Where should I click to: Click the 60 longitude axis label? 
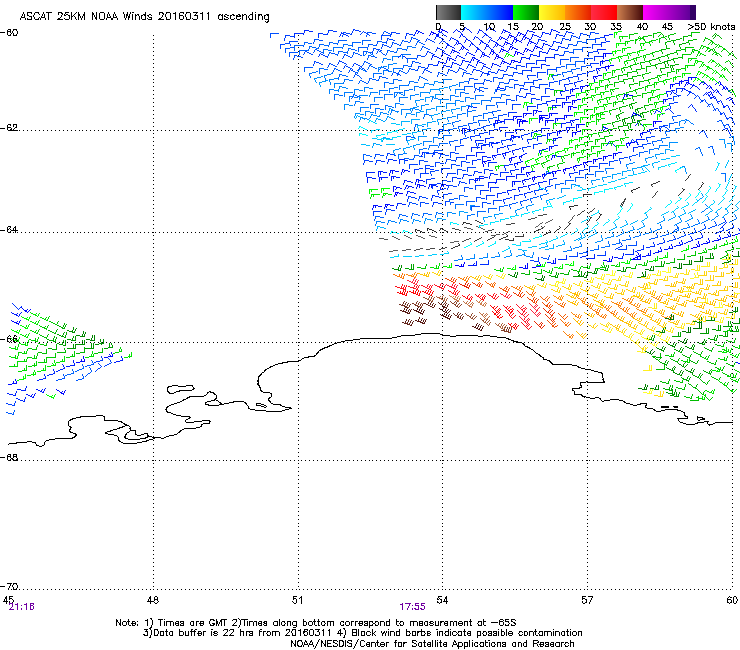(x=732, y=600)
